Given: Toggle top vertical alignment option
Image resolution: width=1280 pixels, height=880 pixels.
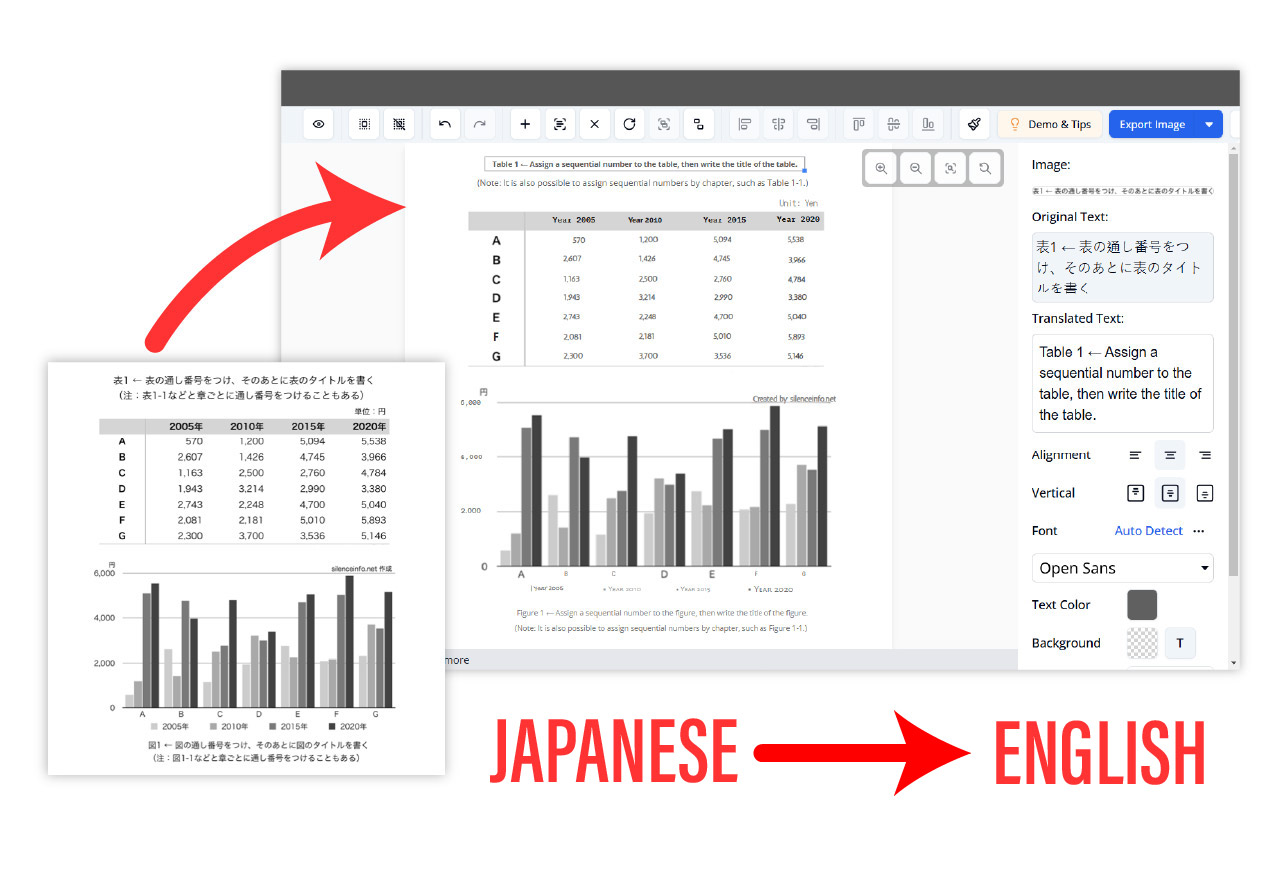Looking at the screenshot, I should pyautogui.click(x=1135, y=493).
